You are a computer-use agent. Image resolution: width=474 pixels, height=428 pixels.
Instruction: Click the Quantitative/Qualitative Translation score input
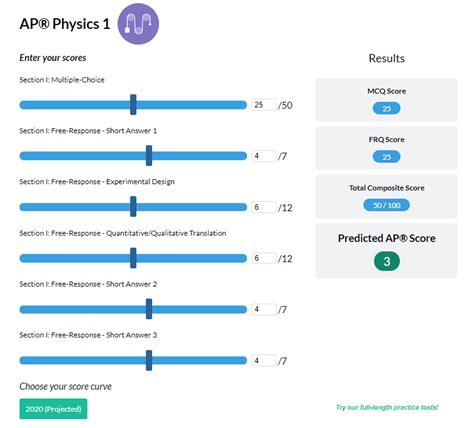point(264,258)
